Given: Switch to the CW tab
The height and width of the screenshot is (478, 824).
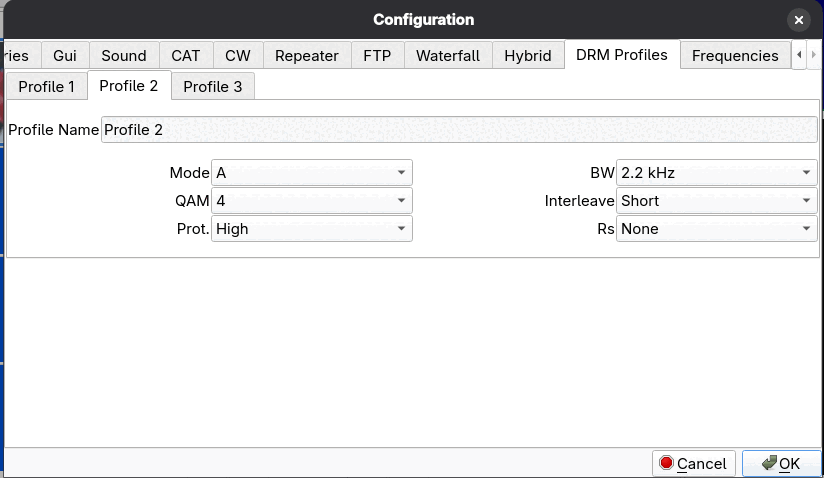Looking at the screenshot, I should click(x=238, y=55).
